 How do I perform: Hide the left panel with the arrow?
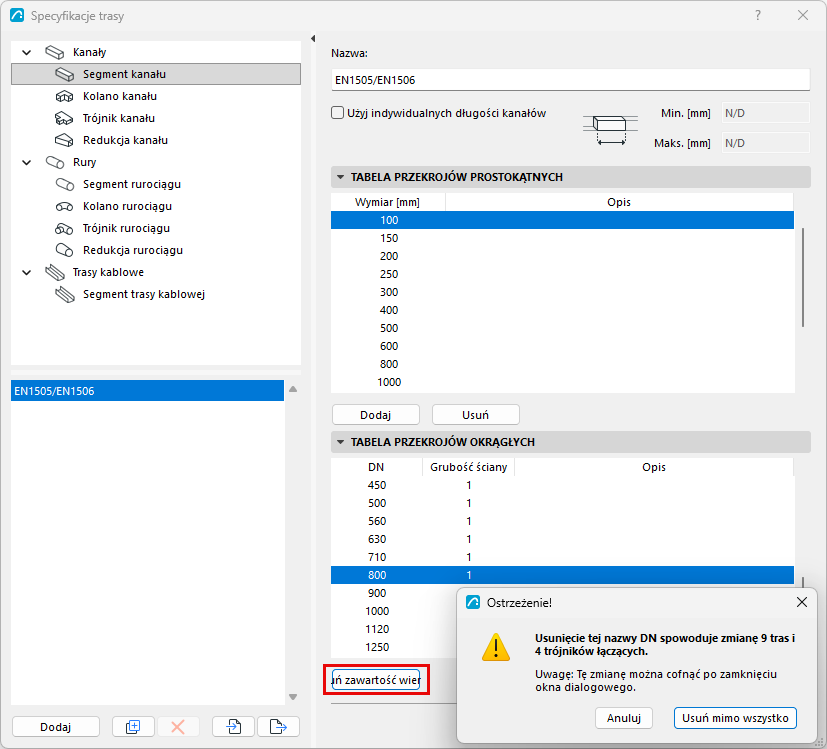pyautogui.click(x=313, y=39)
